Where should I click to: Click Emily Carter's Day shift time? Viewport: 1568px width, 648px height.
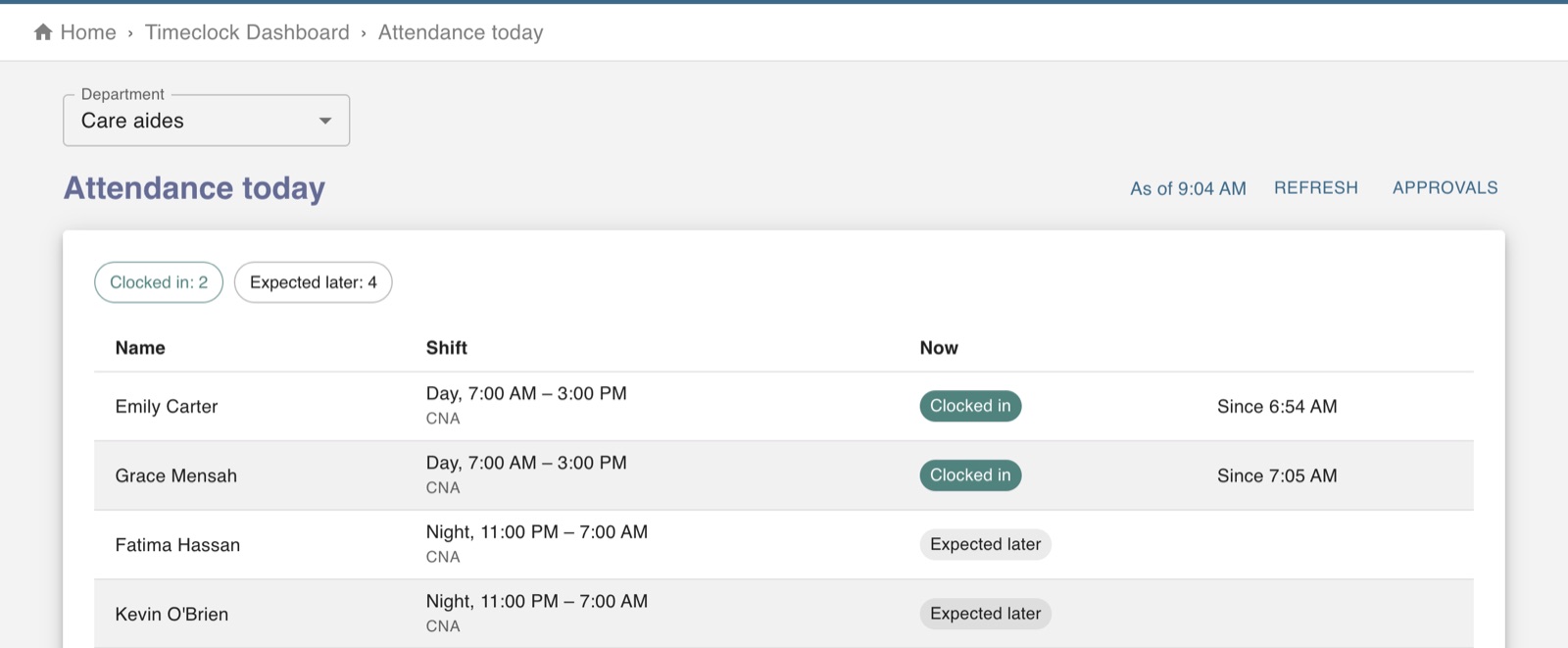click(x=526, y=393)
